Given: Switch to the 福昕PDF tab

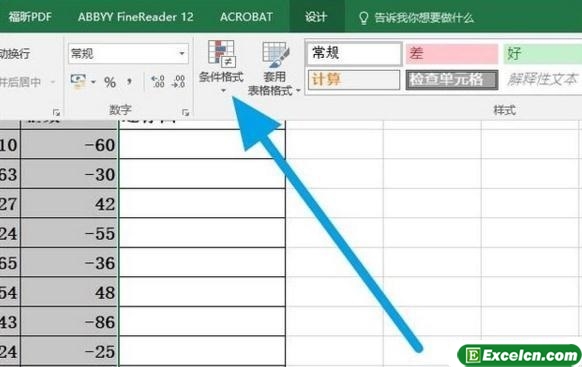Looking at the screenshot, I should pyautogui.click(x=30, y=17).
